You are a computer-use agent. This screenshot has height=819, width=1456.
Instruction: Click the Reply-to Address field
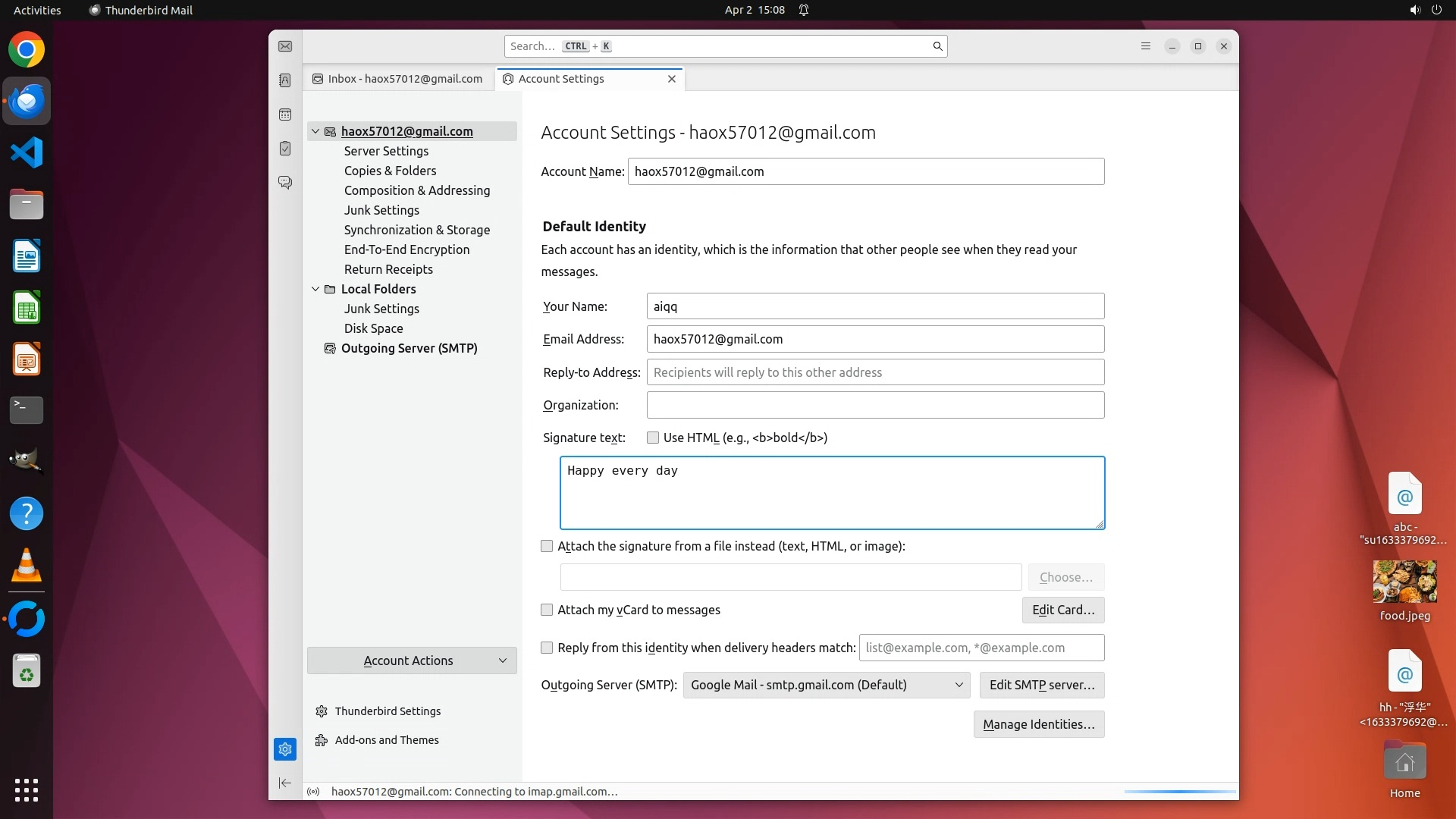[874, 372]
